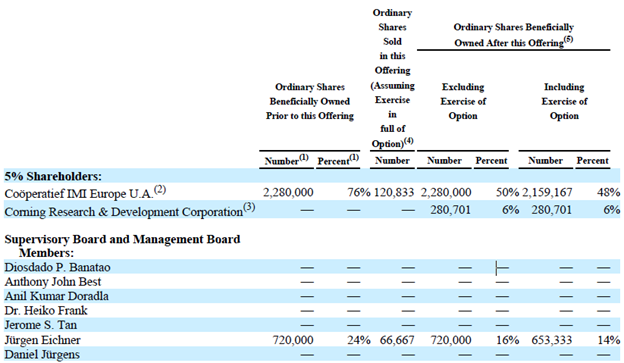Select the name 'Jerome S. Tan'
The height and width of the screenshot is (363, 624).
(41, 325)
